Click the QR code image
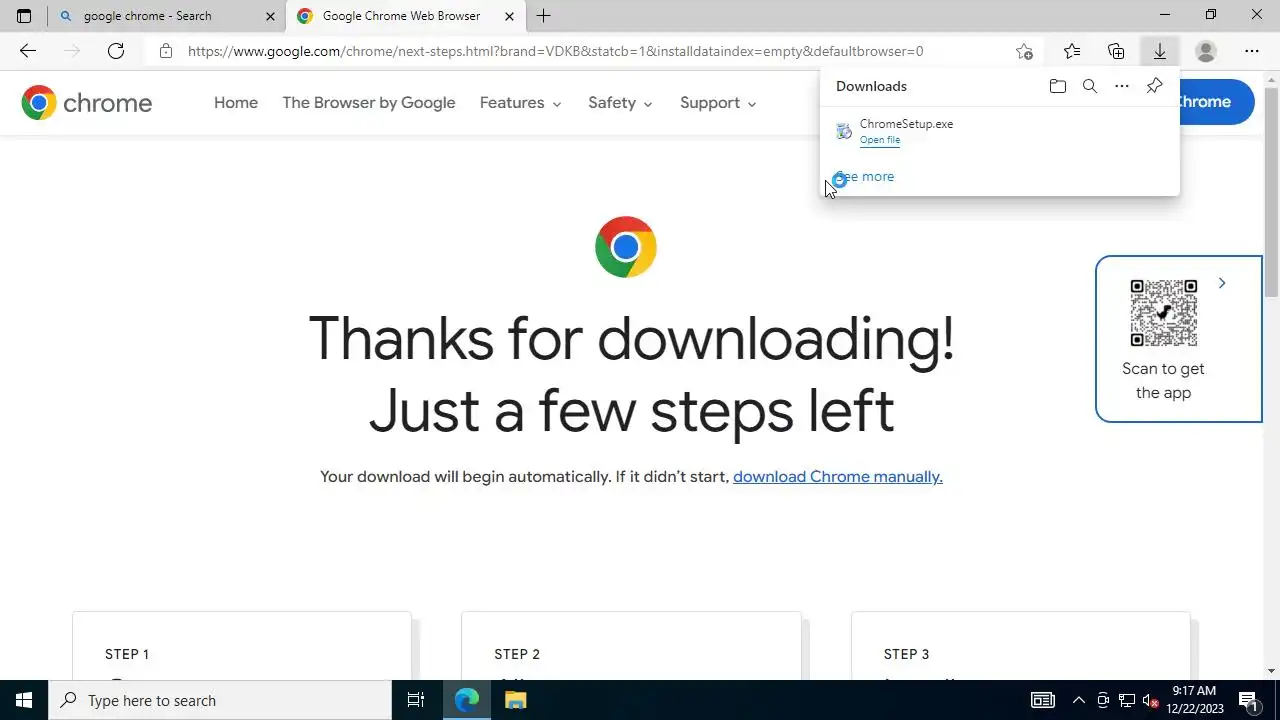 pos(1163,313)
